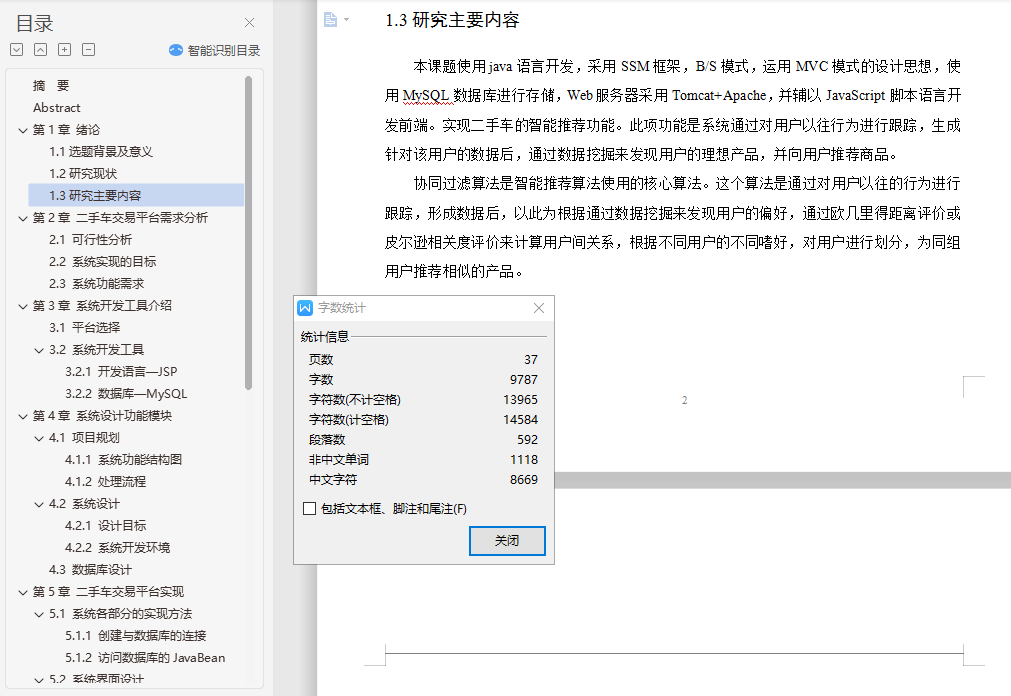Select the highlighted 1.3 研究主要内容 entry
The image size is (1011, 696).
pyautogui.click(x=136, y=195)
